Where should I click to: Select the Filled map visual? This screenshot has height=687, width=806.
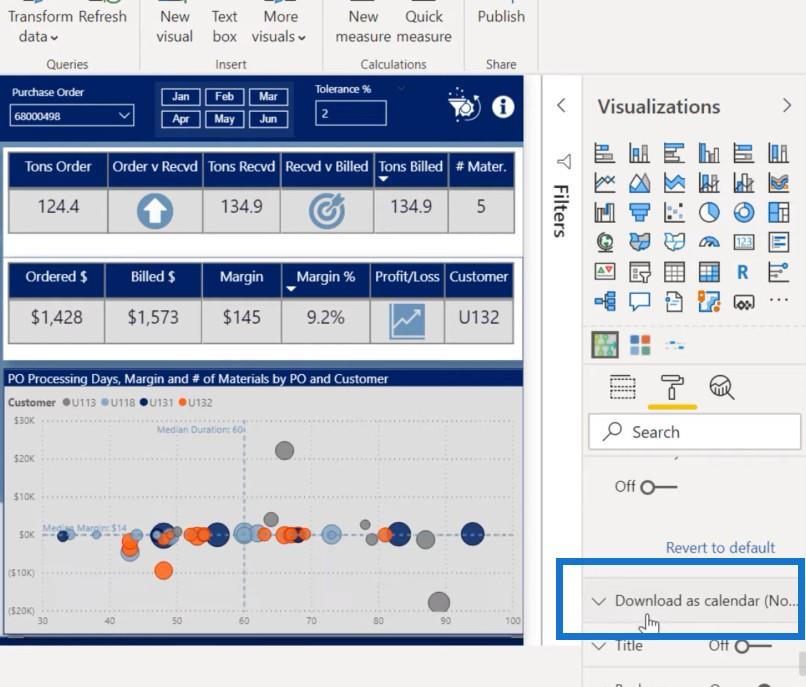coord(639,242)
